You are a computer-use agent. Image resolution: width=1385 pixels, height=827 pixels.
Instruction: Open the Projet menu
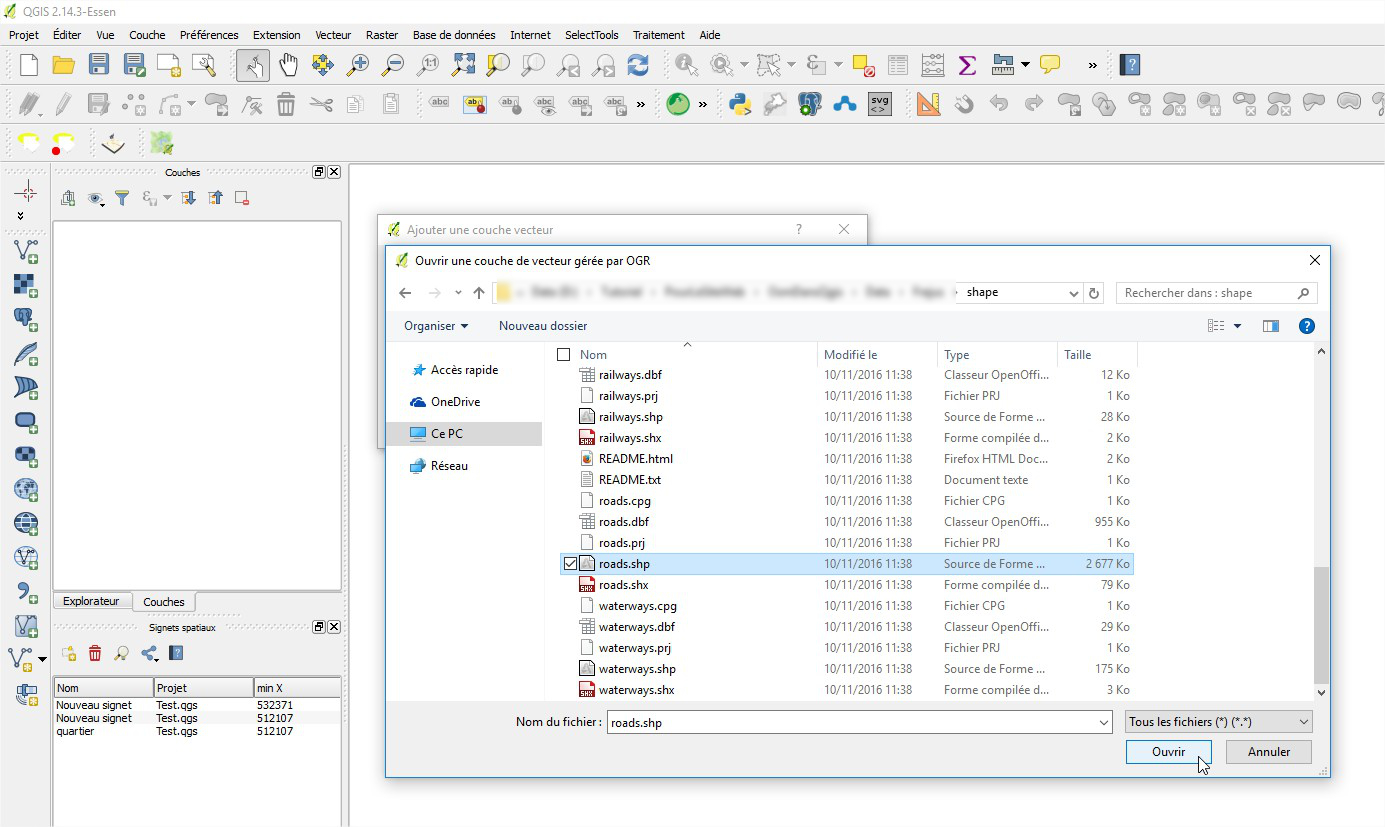(x=24, y=35)
